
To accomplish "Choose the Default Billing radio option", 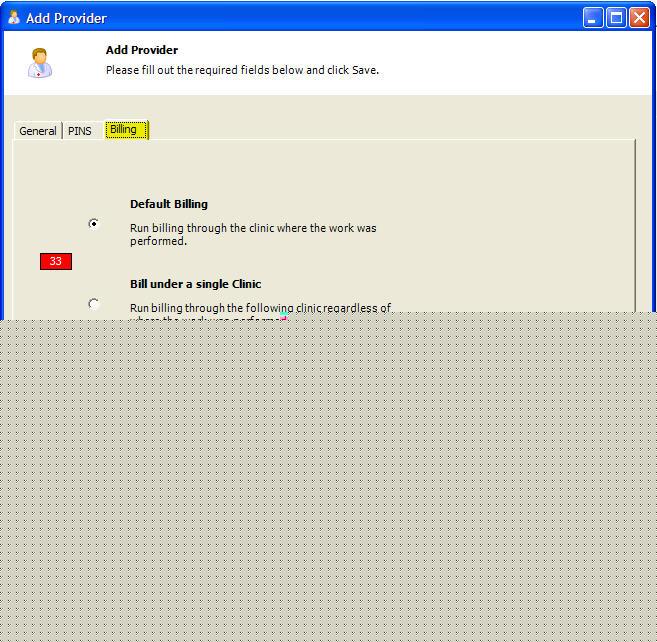I will pyautogui.click(x=94, y=224).
